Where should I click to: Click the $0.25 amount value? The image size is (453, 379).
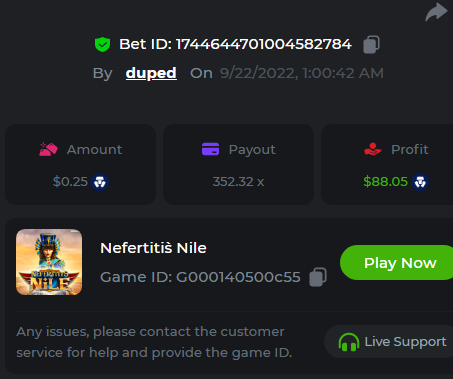(70, 182)
